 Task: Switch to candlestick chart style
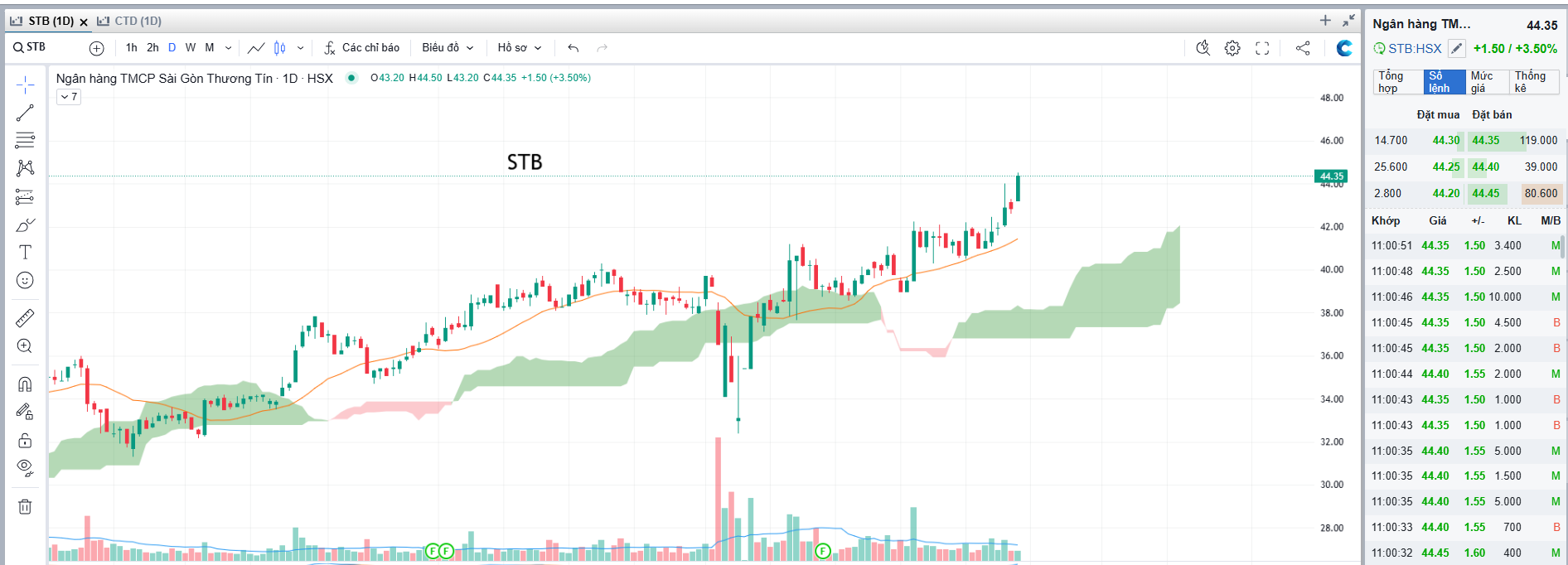point(280,48)
